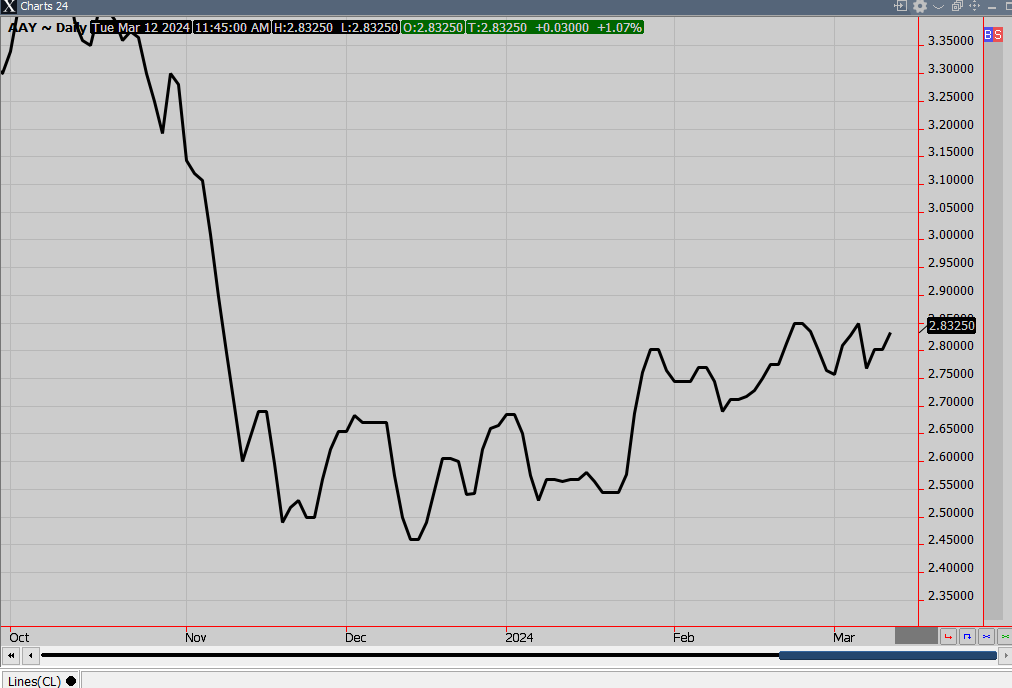The image size is (1012, 688).
Task: Click the Nov label on time axis
Action: 196,638
